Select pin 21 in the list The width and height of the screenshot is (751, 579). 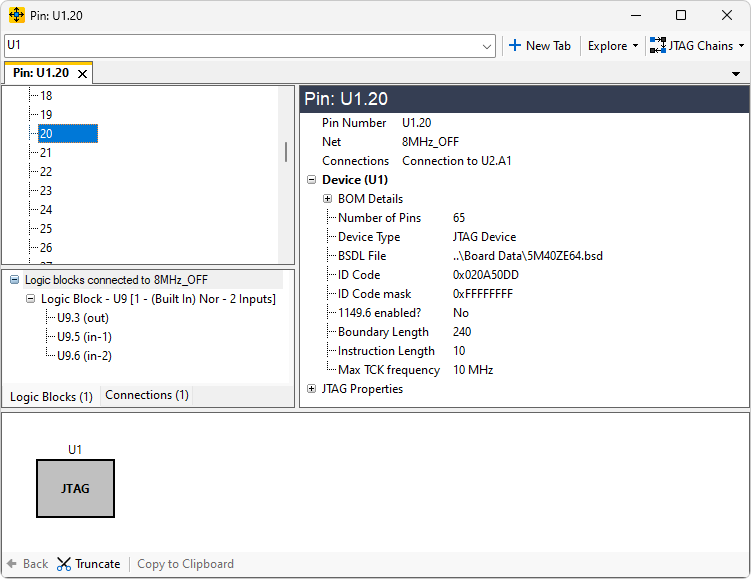(x=46, y=153)
